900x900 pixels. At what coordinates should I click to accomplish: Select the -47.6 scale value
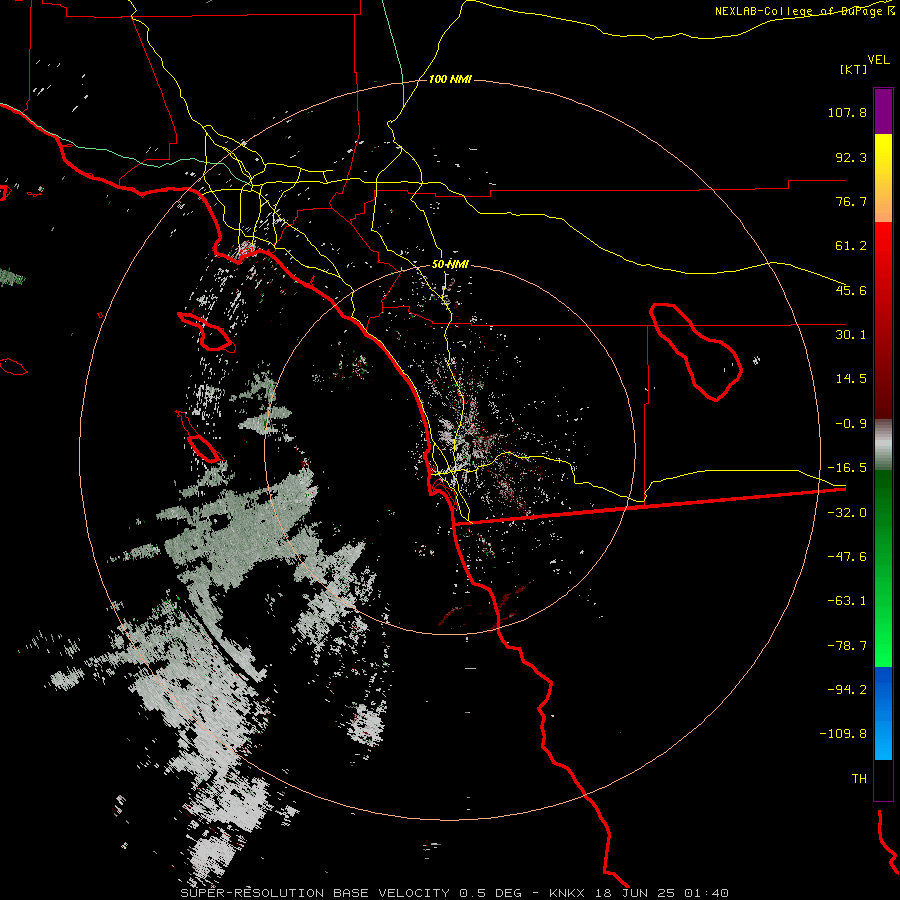tap(847, 557)
